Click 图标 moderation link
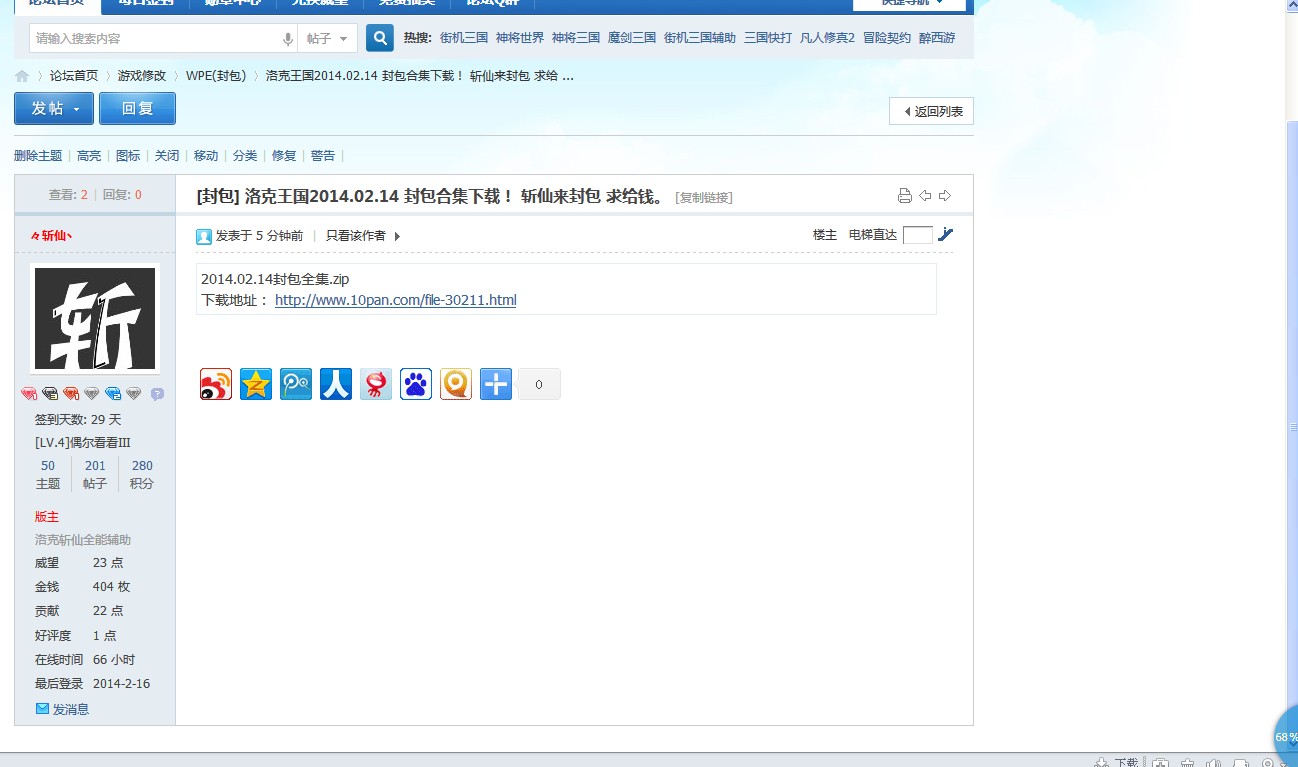 [128, 156]
